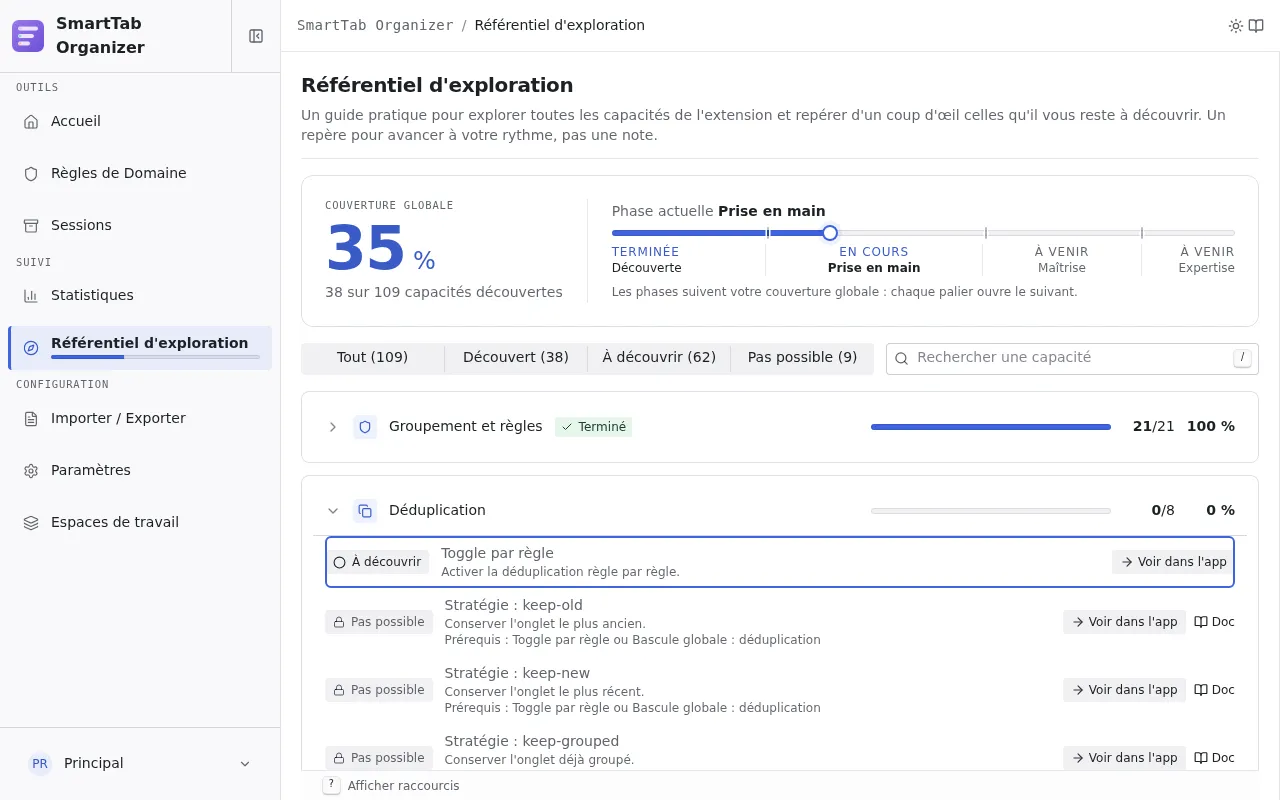Select the Pas possible (9) filter
The height and width of the screenshot is (800, 1280).
802,357
